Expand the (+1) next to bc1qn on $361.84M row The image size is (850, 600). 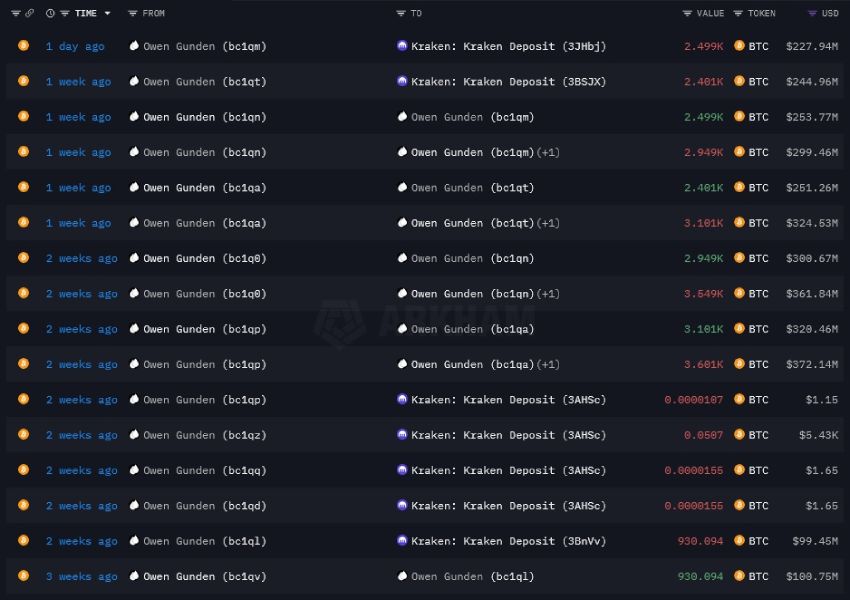[x=548, y=294]
